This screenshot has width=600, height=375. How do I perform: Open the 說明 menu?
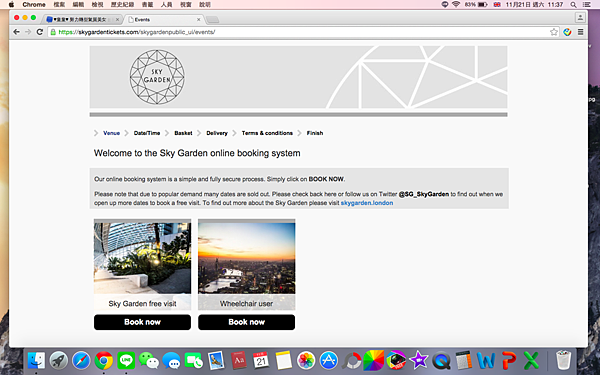point(205,5)
